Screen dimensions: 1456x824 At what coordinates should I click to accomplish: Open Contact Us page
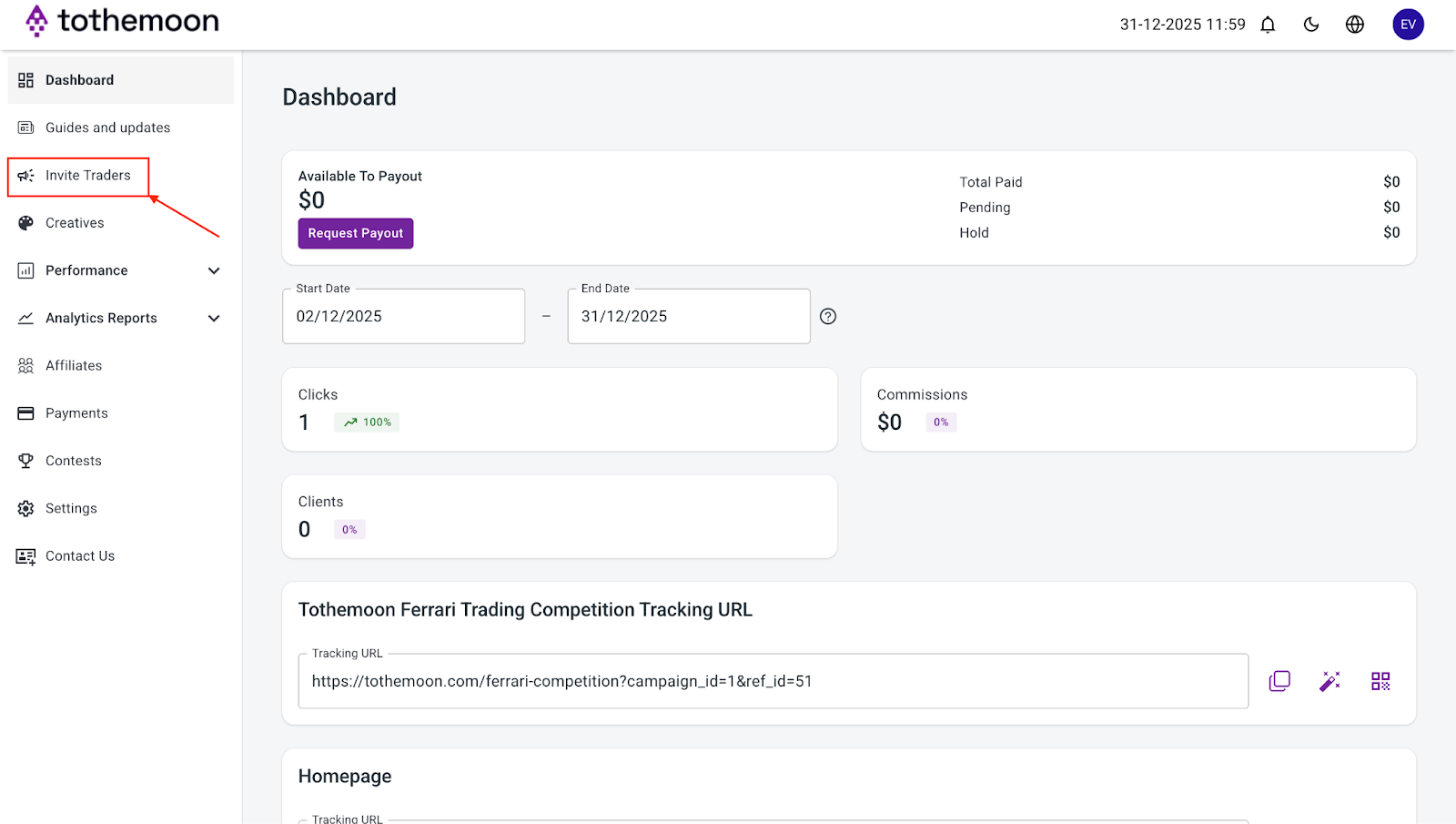[121, 556]
